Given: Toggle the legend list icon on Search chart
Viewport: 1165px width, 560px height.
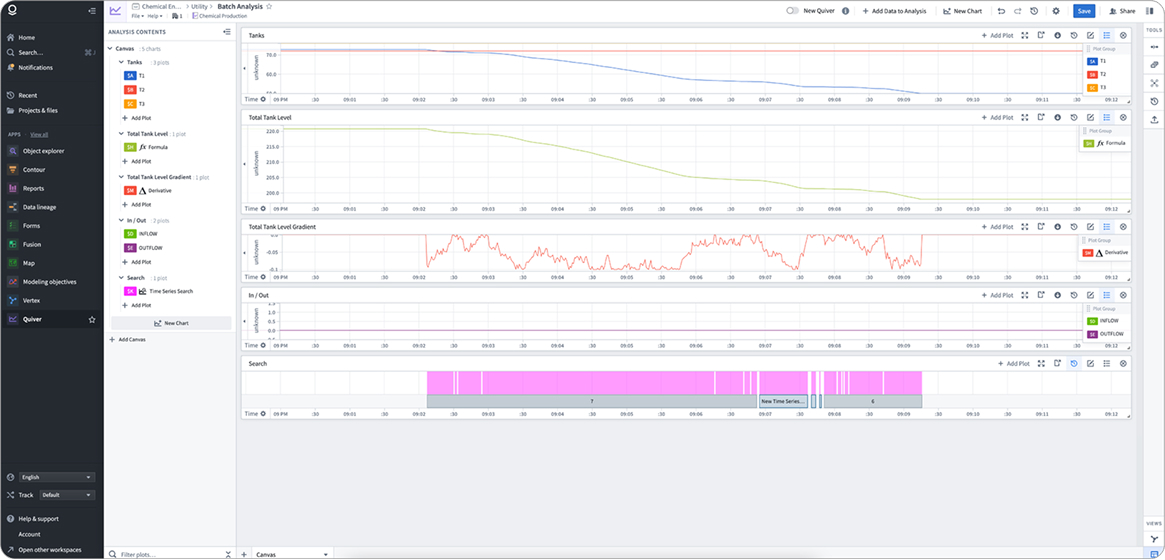Looking at the screenshot, I should pos(1106,363).
